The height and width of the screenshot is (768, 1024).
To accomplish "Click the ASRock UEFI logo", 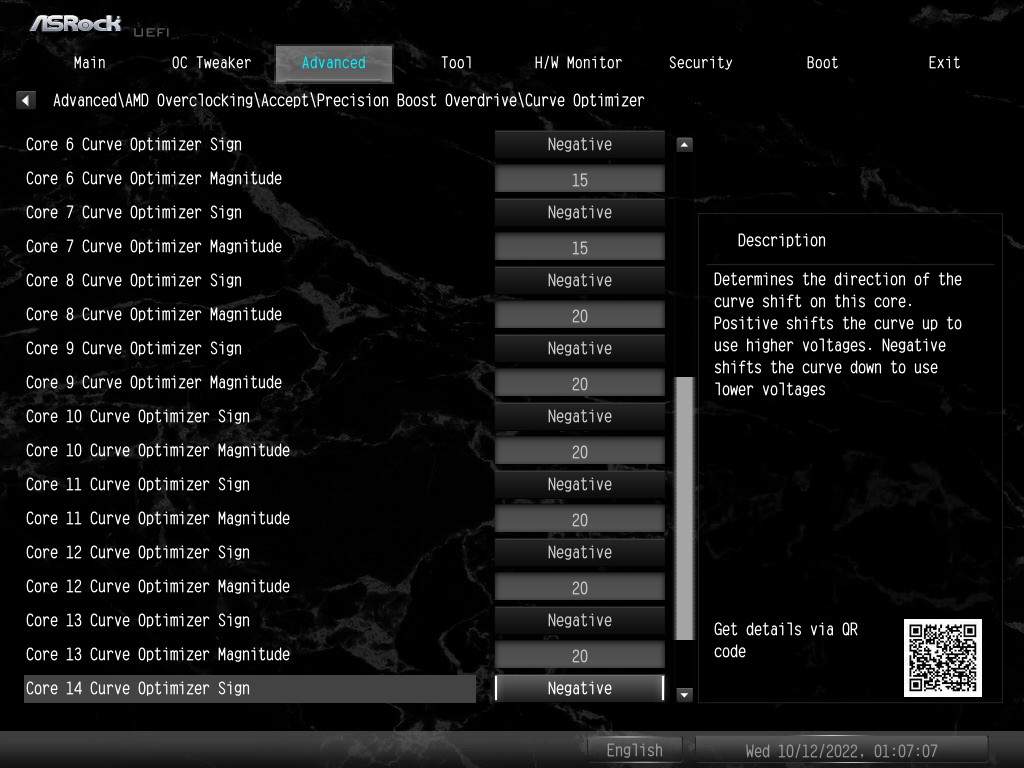I will click(98, 25).
